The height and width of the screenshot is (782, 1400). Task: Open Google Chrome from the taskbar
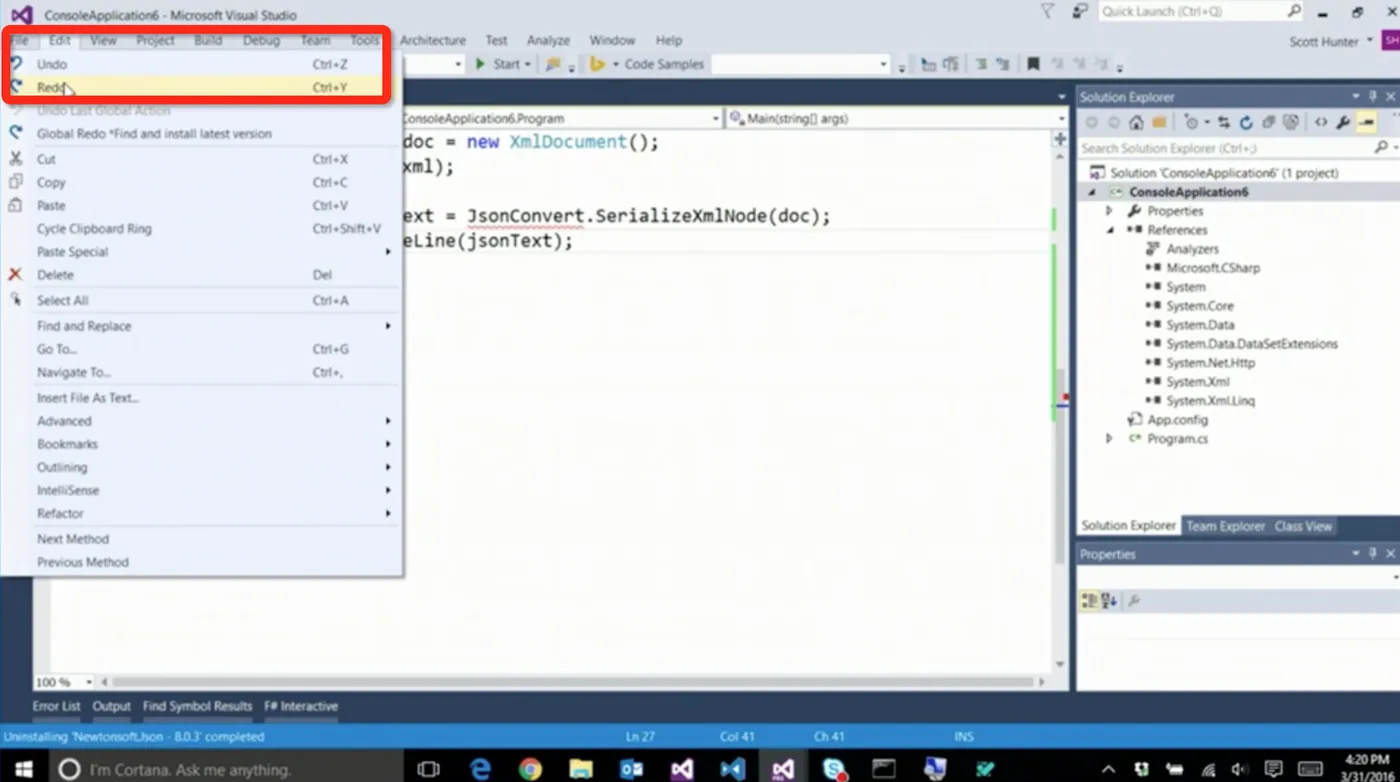click(x=530, y=768)
